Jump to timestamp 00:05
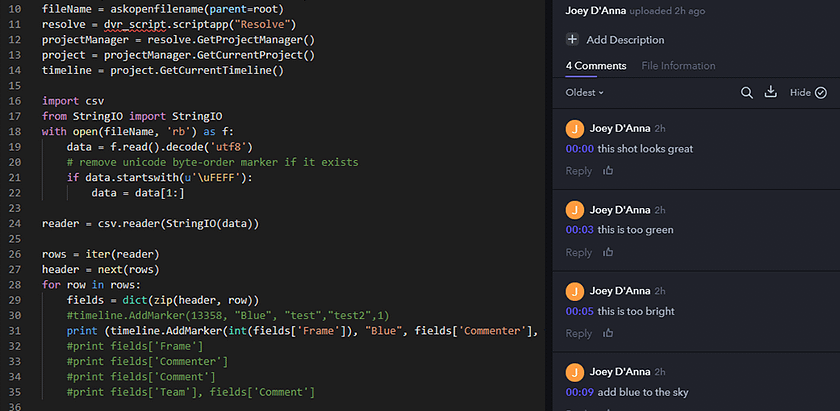This screenshot has height=411, width=840. coord(580,311)
